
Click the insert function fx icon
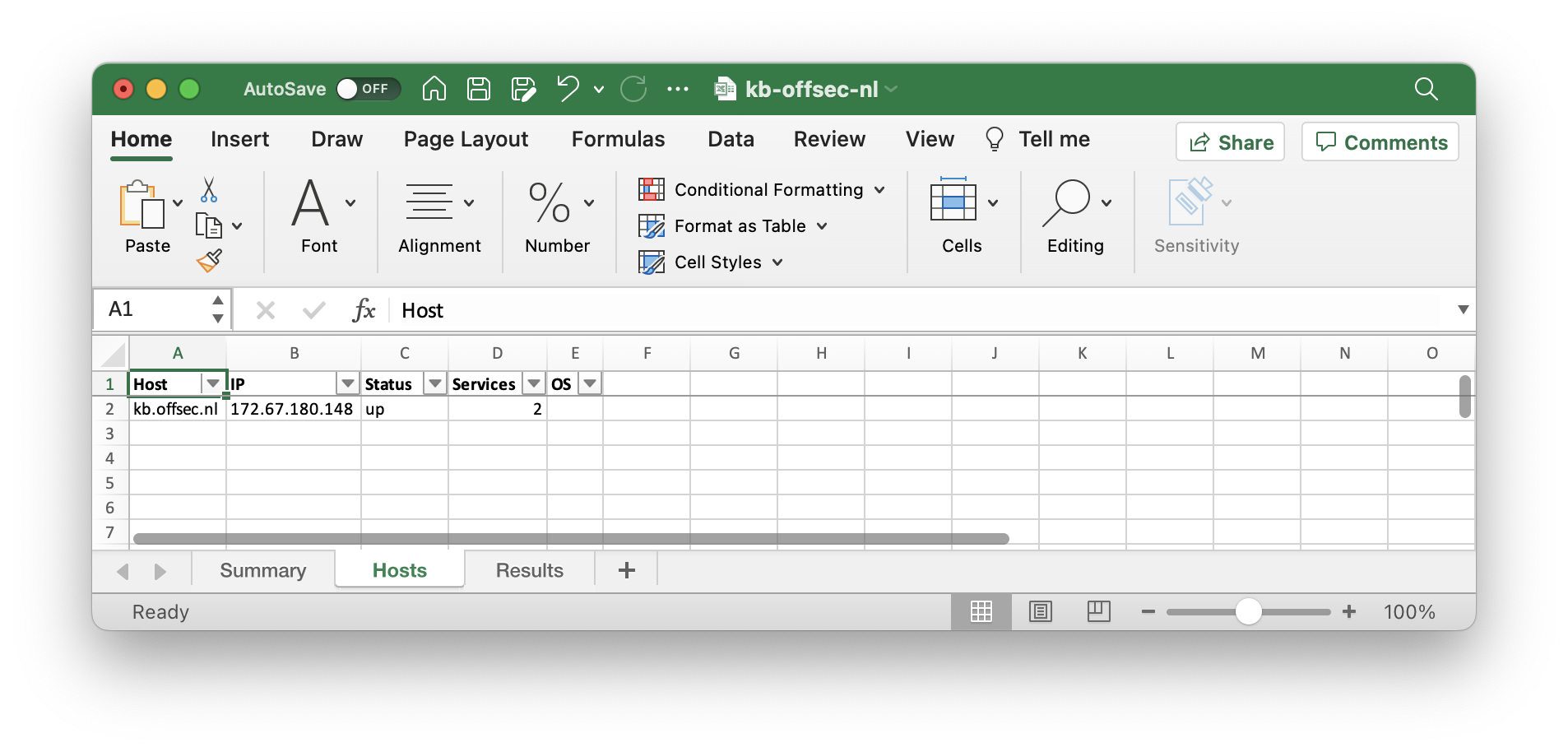(363, 310)
